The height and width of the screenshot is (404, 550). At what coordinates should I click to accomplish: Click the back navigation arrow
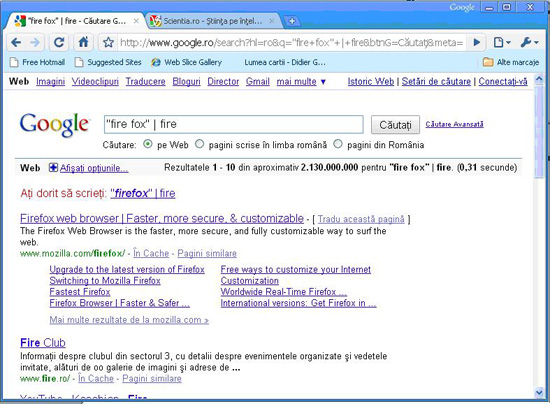(x=16, y=42)
